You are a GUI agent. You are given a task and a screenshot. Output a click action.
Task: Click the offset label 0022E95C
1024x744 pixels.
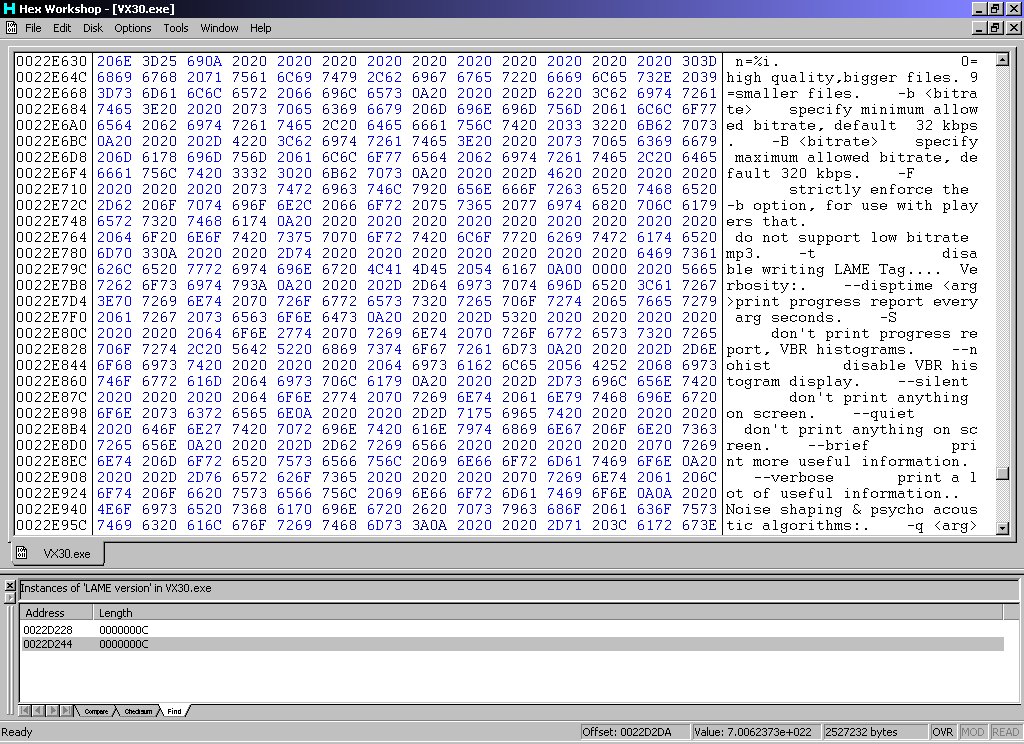coord(52,525)
